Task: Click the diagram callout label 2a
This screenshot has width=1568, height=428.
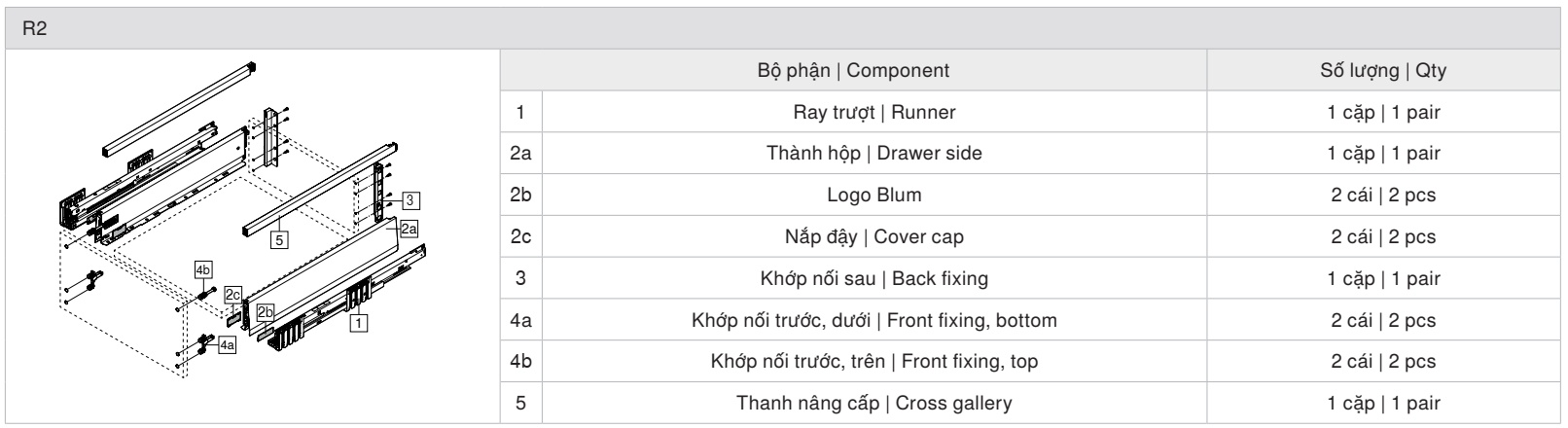Action: point(409,230)
